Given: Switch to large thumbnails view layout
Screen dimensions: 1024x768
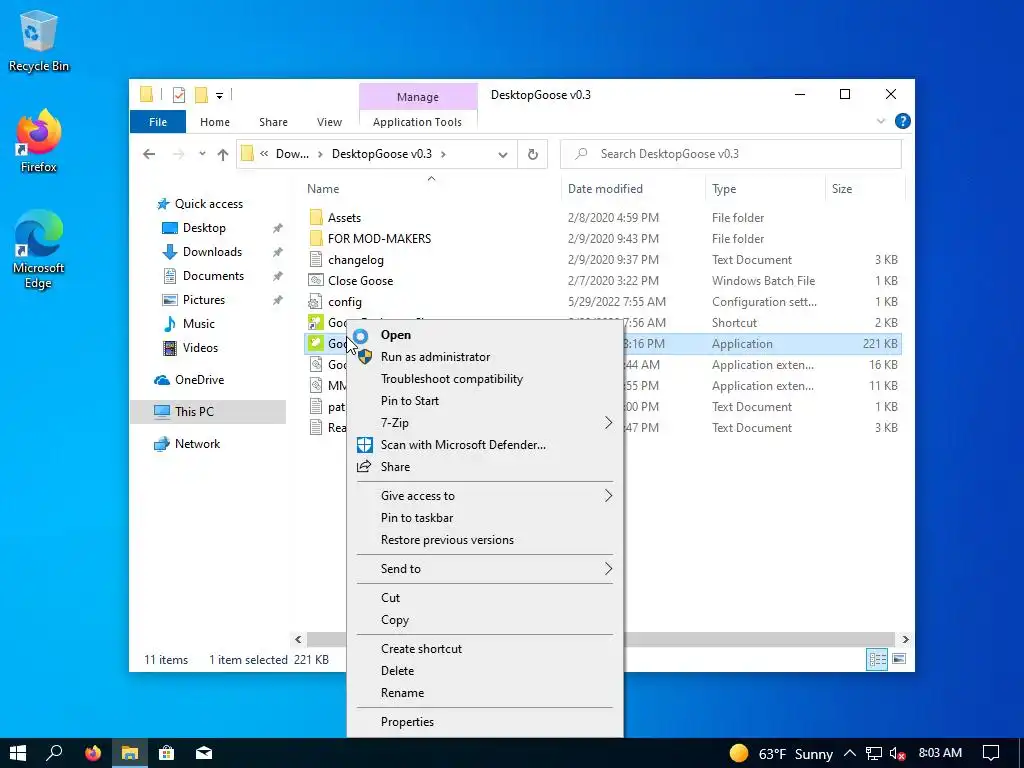Looking at the screenshot, I should (899, 659).
